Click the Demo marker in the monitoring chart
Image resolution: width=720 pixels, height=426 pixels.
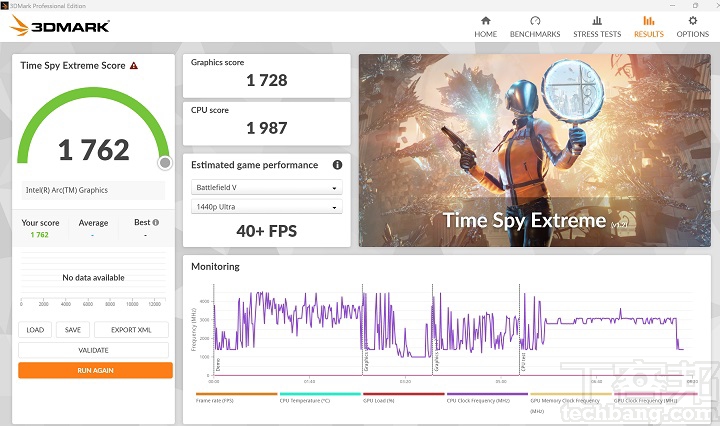(x=218, y=364)
